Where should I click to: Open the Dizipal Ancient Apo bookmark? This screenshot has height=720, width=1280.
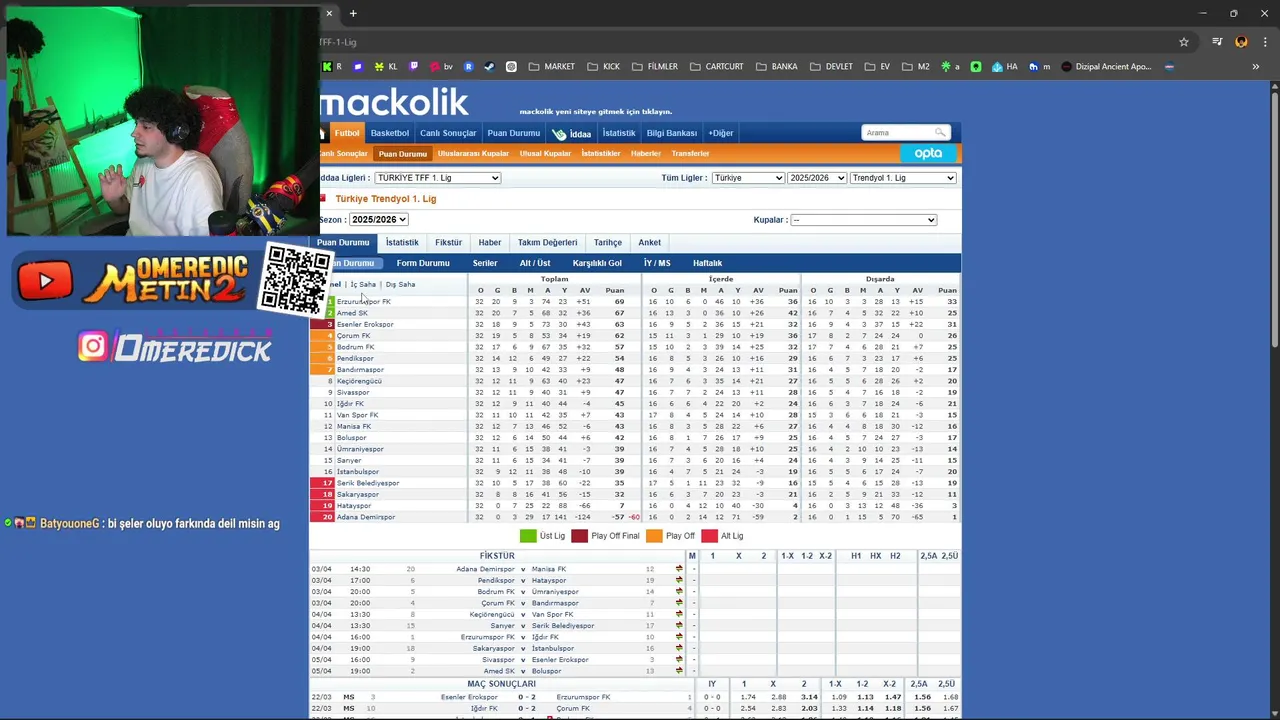[x=1106, y=67]
